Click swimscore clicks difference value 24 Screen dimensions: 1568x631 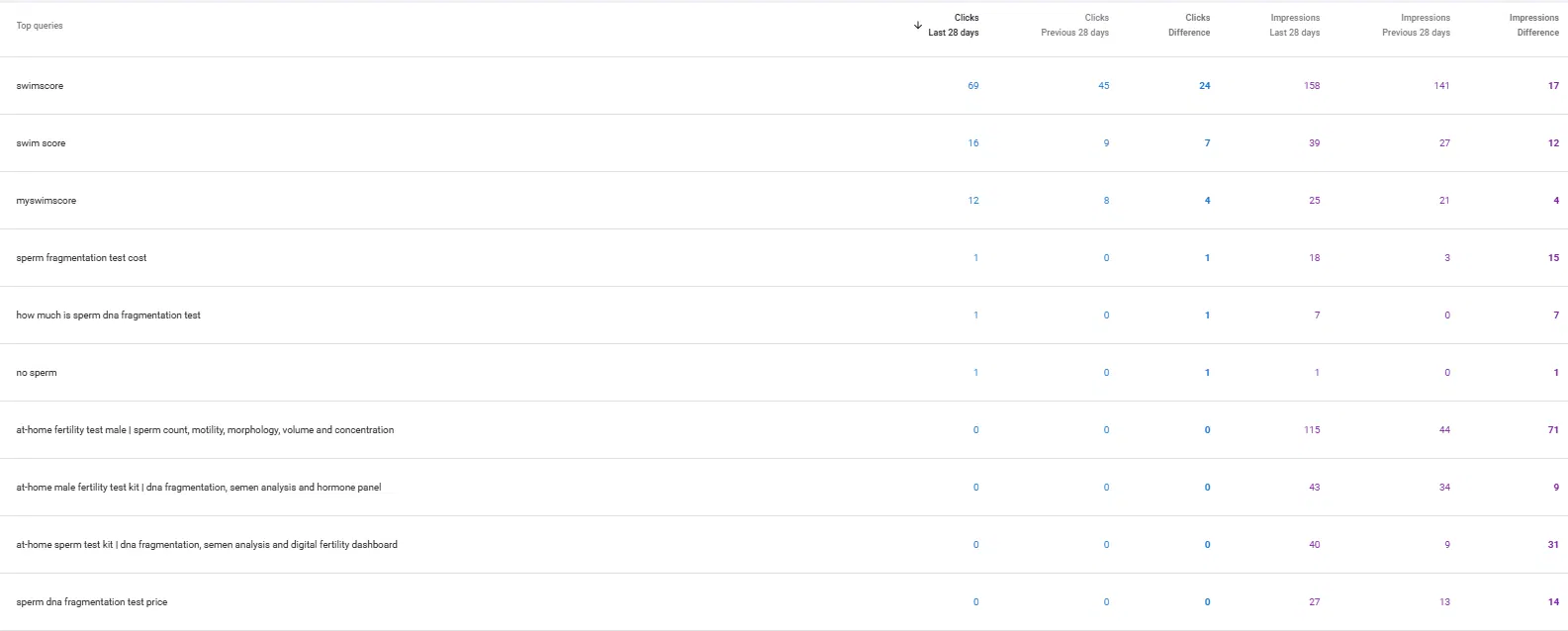1205,86
